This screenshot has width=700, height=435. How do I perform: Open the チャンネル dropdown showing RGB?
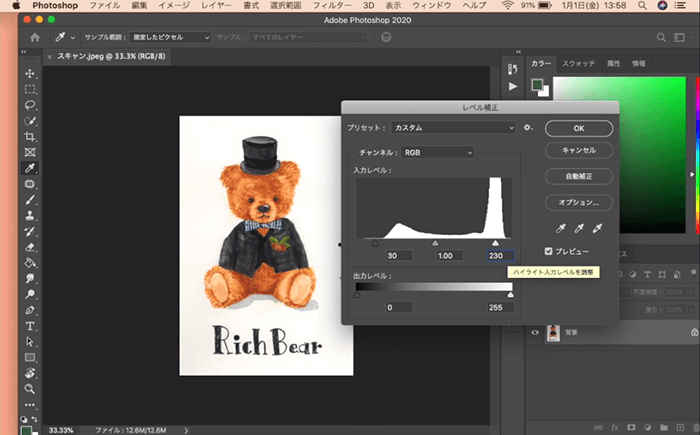click(x=438, y=153)
